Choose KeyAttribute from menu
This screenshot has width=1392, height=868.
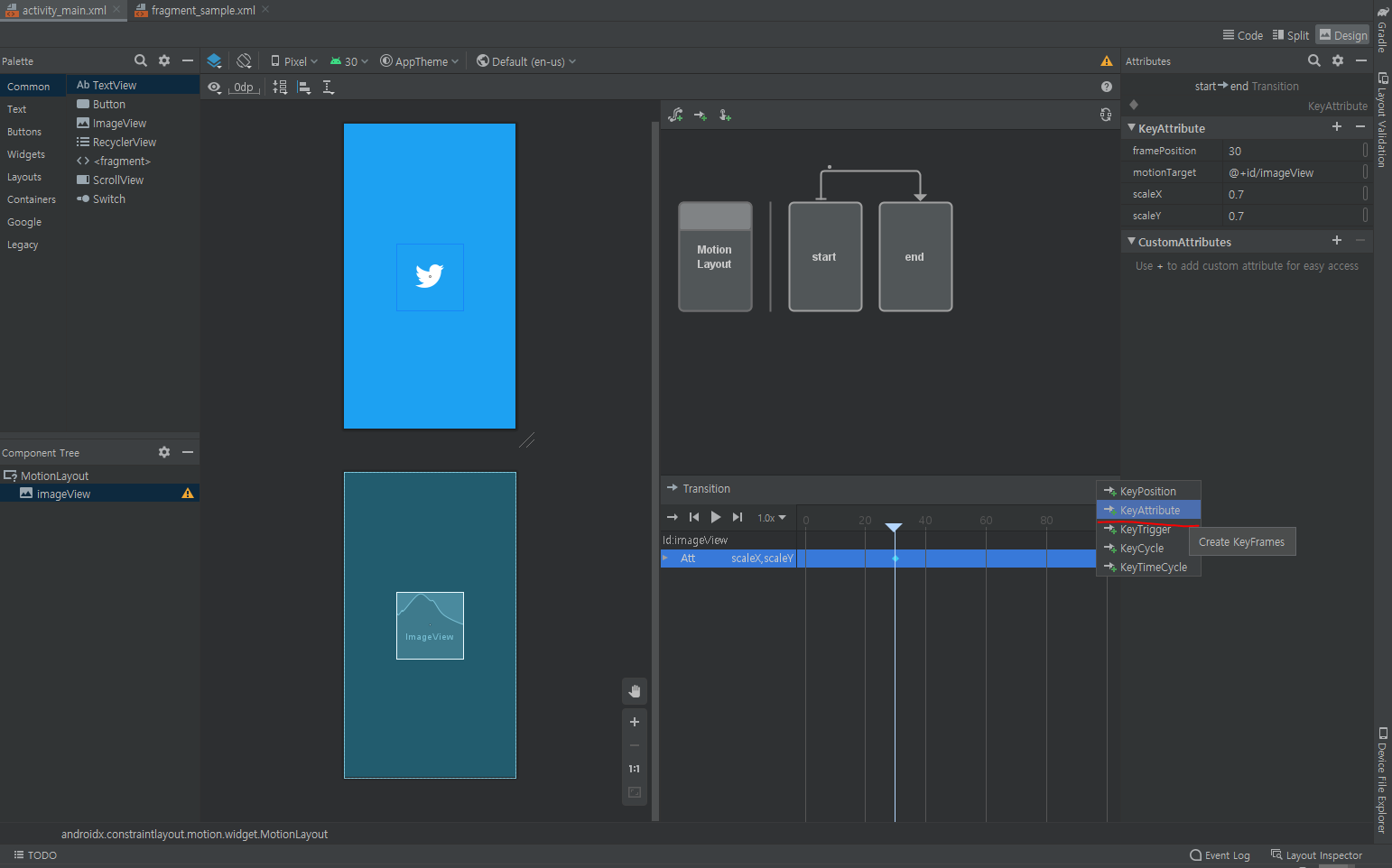click(x=1148, y=510)
